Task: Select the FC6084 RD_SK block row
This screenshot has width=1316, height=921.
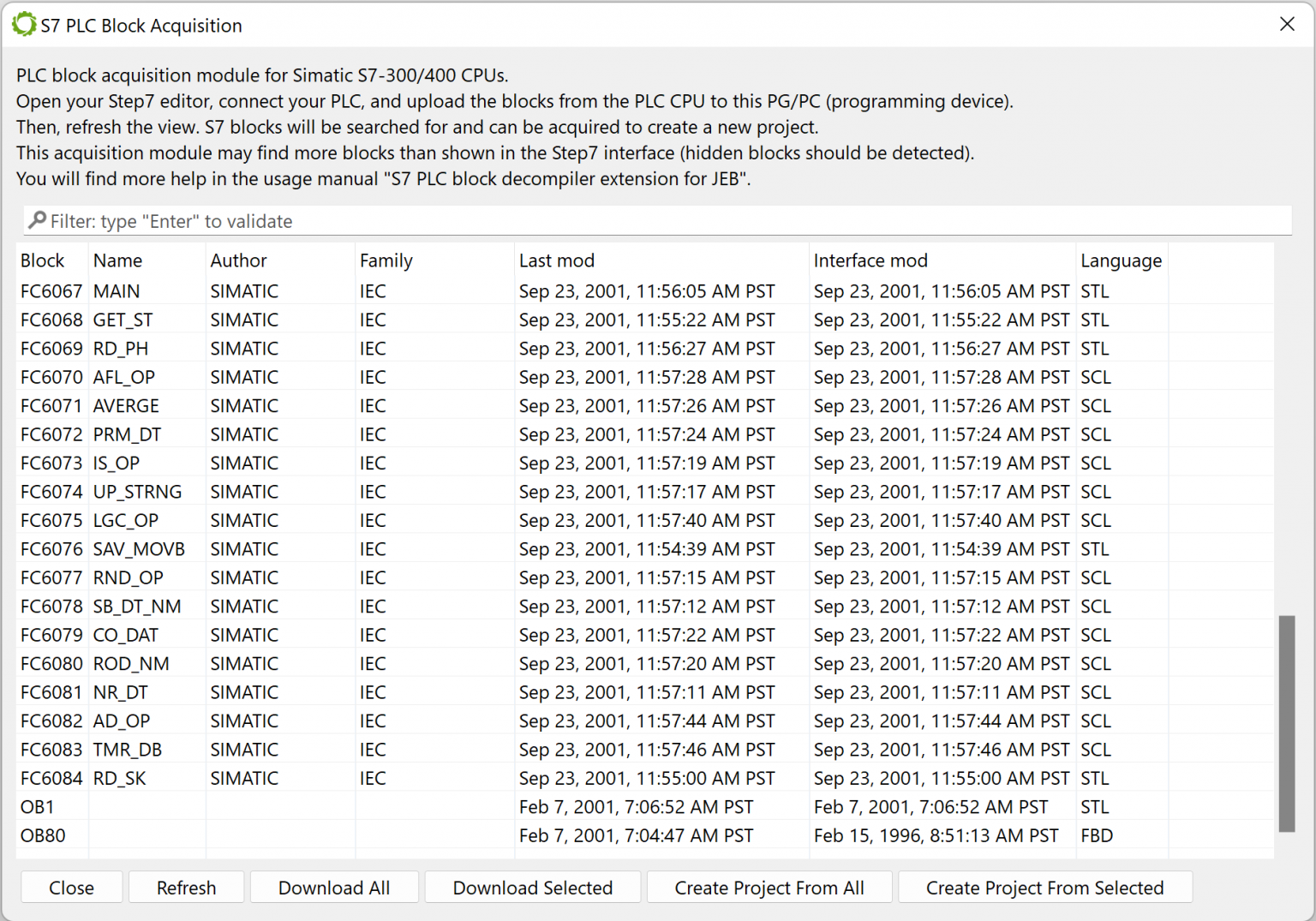Action: pyautogui.click(x=257, y=778)
